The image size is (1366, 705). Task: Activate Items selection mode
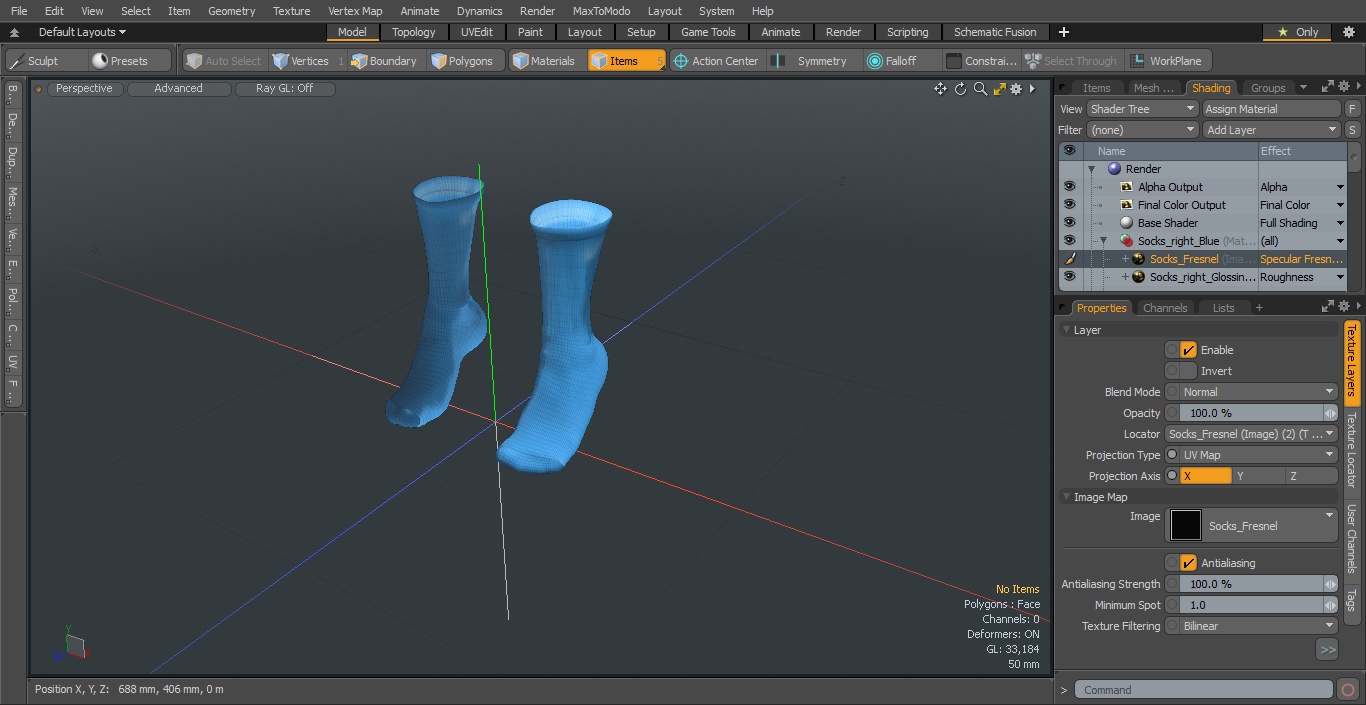tap(626, 61)
